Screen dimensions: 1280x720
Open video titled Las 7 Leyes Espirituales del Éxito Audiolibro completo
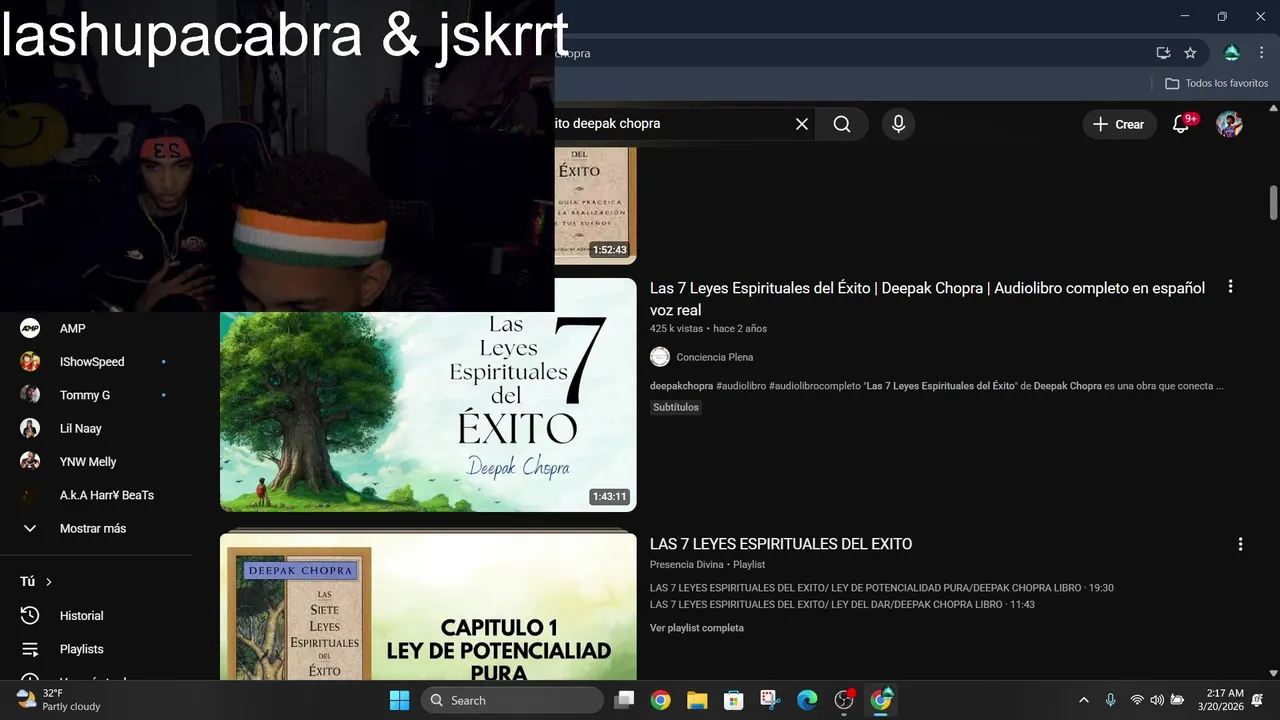tap(927, 299)
